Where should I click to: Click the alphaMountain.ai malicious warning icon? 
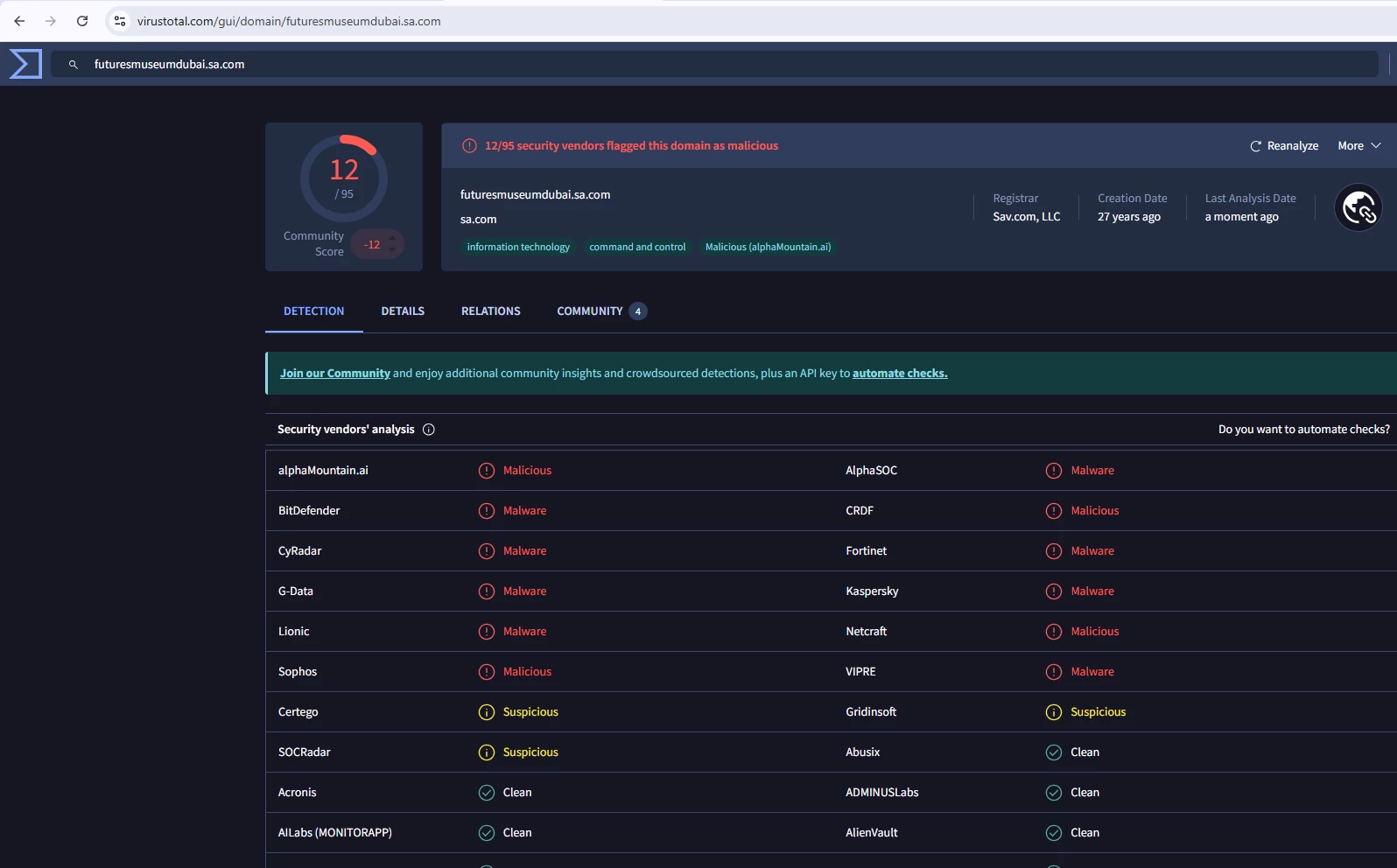(487, 471)
